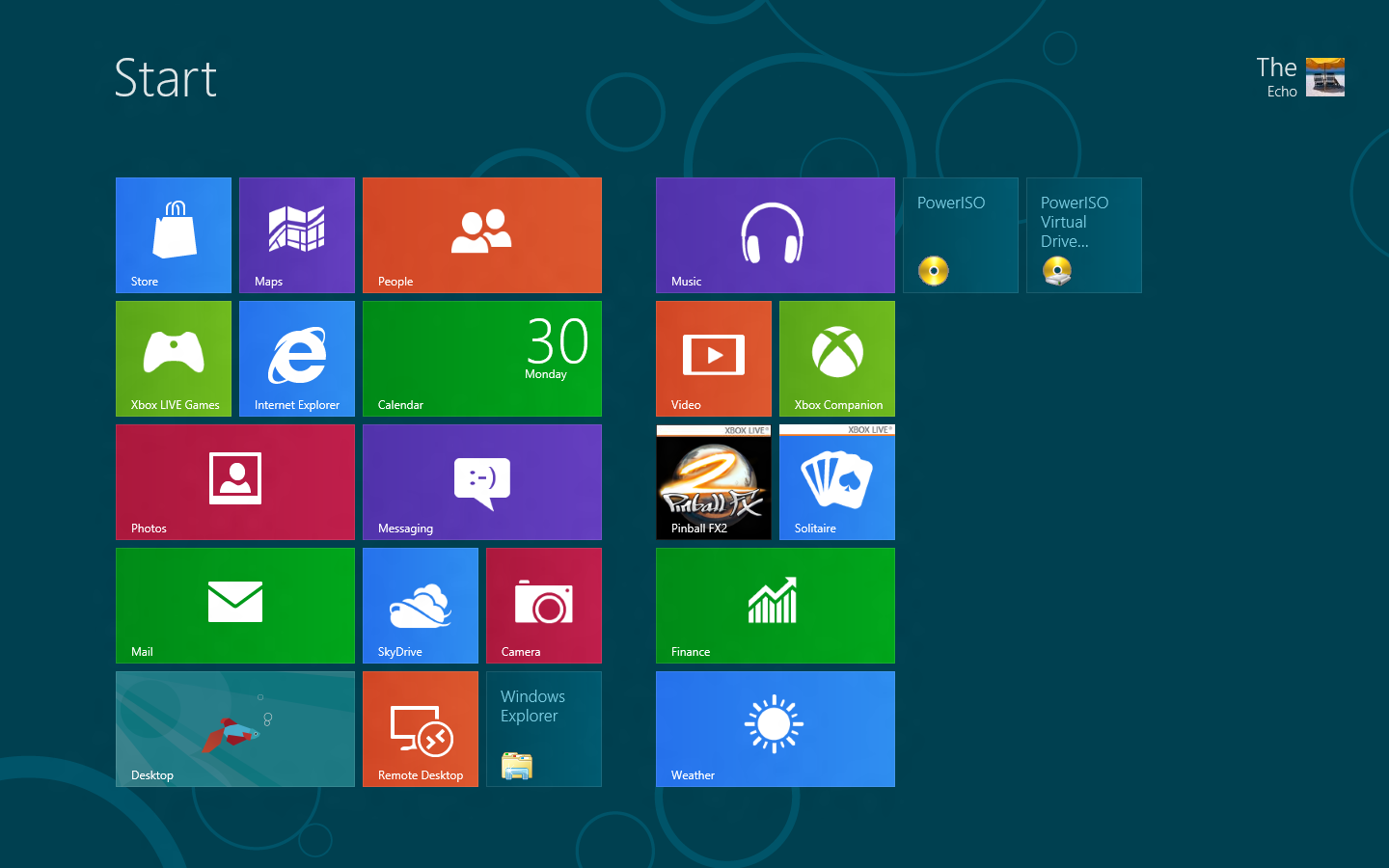Click the user name 'The Echo'
Screen dimensions: 1389x868
point(1276,77)
